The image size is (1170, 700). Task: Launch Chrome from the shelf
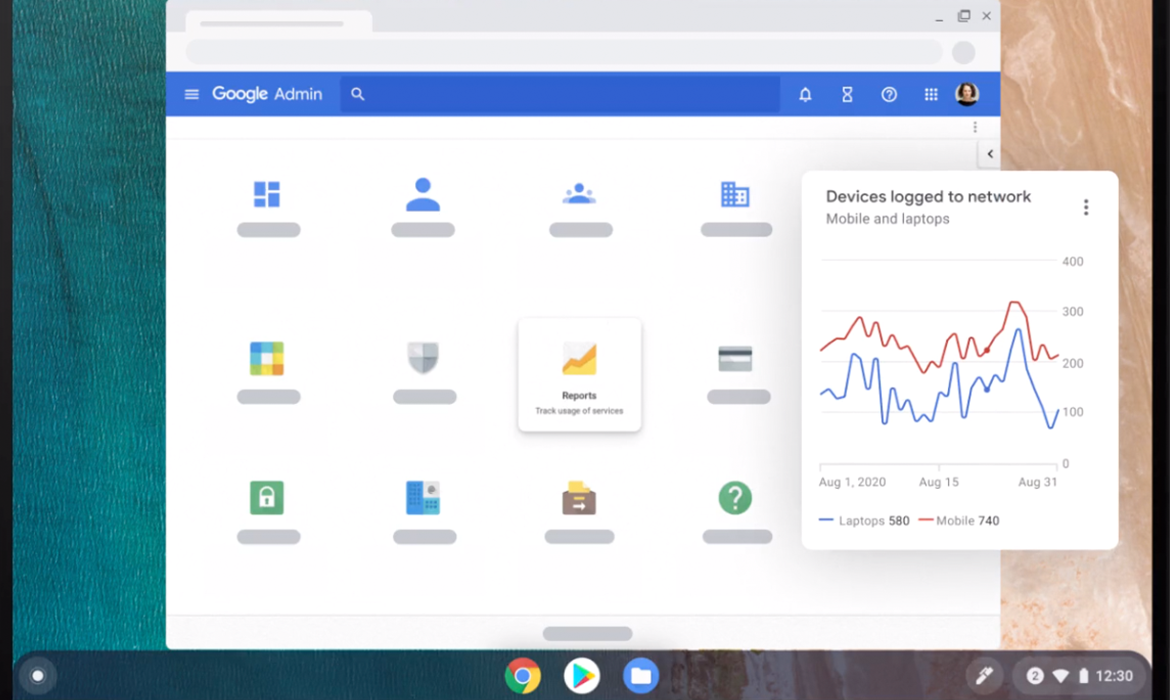click(x=522, y=676)
